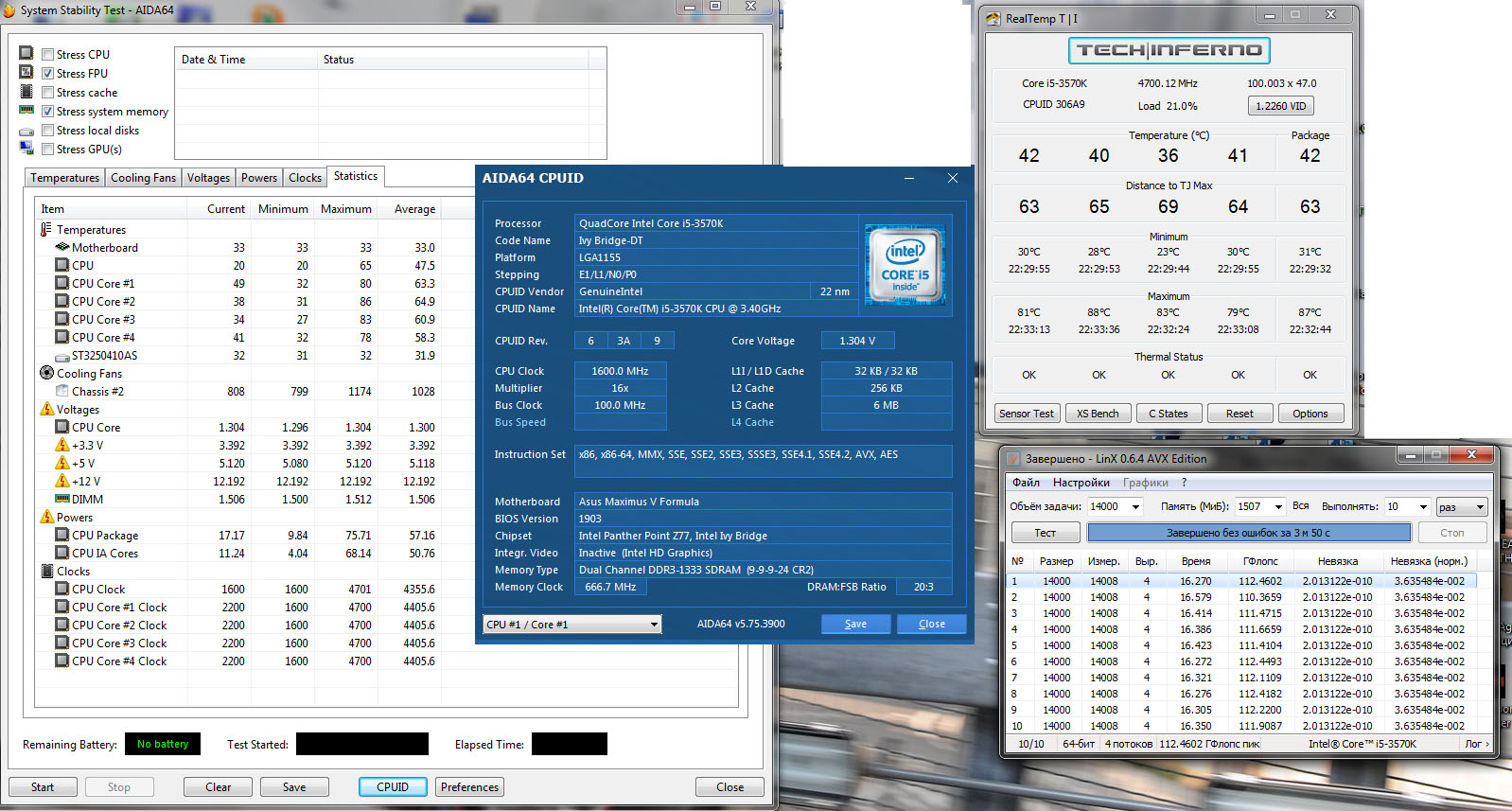
Task: Switch to the Voltages tab
Action: pos(208,178)
